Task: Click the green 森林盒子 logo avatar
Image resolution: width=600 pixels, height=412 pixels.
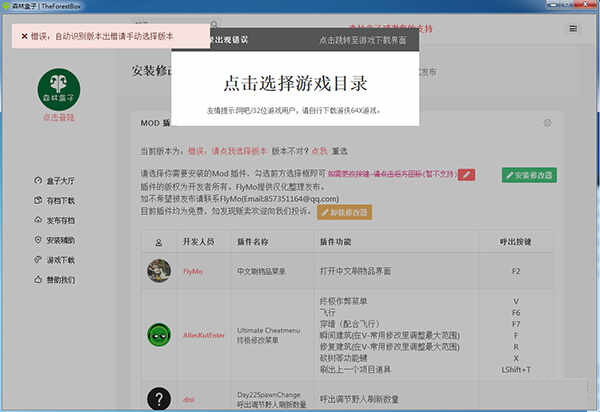Action: coord(59,89)
